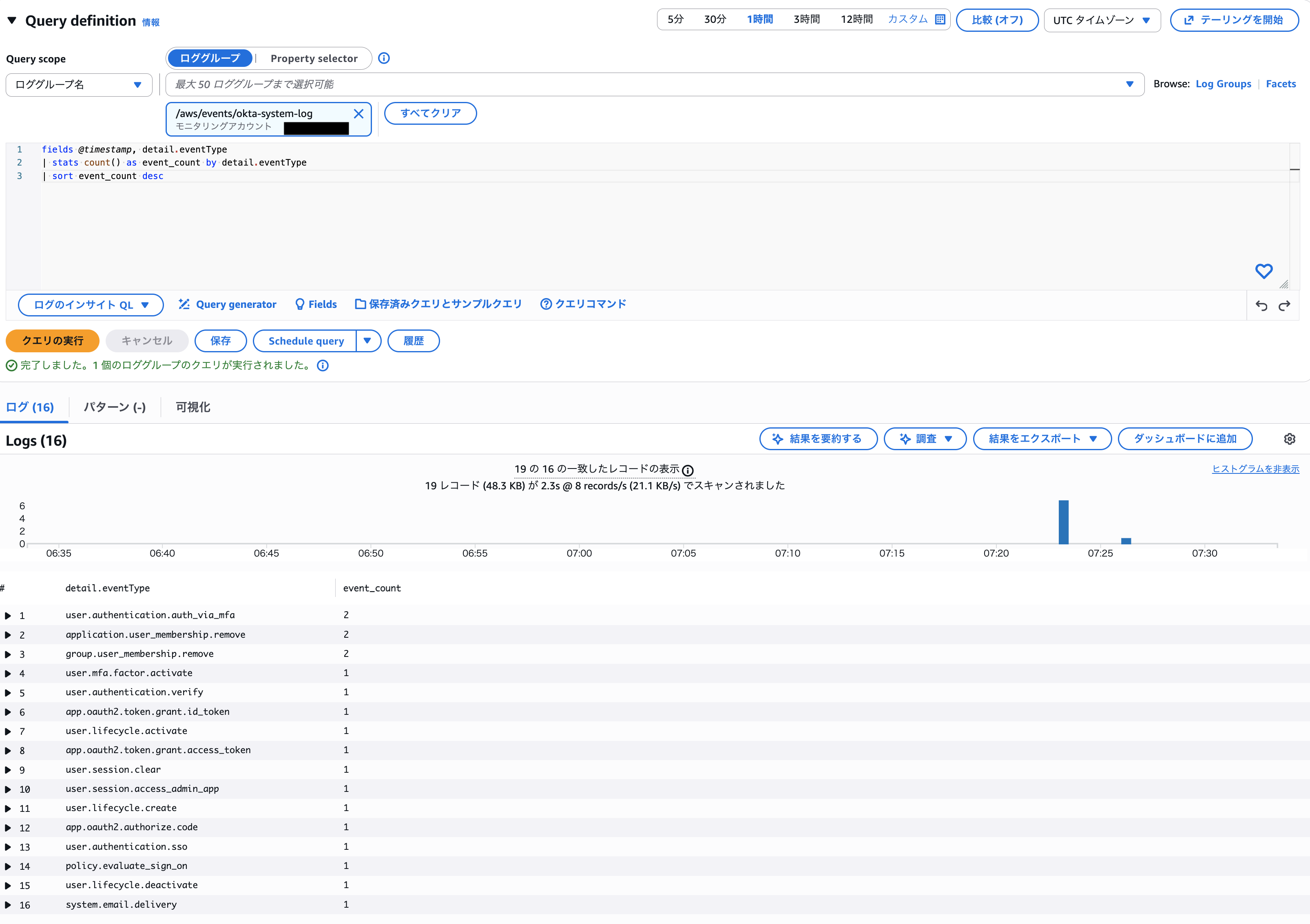Open the UTC タイムゾーン dropdown
This screenshot has height=924, width=1310.
[1102, 20]
